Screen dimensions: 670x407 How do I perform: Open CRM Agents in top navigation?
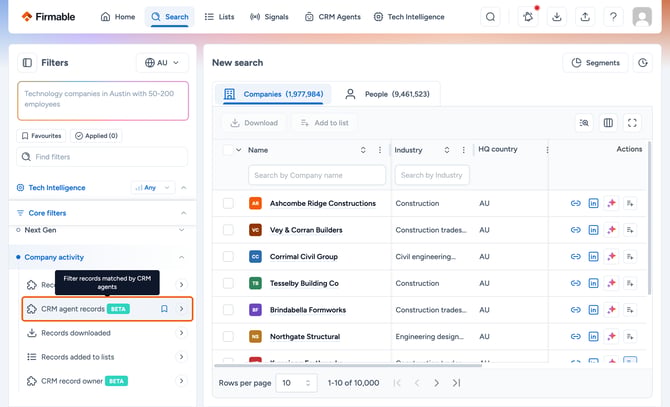tap(332, 17)
